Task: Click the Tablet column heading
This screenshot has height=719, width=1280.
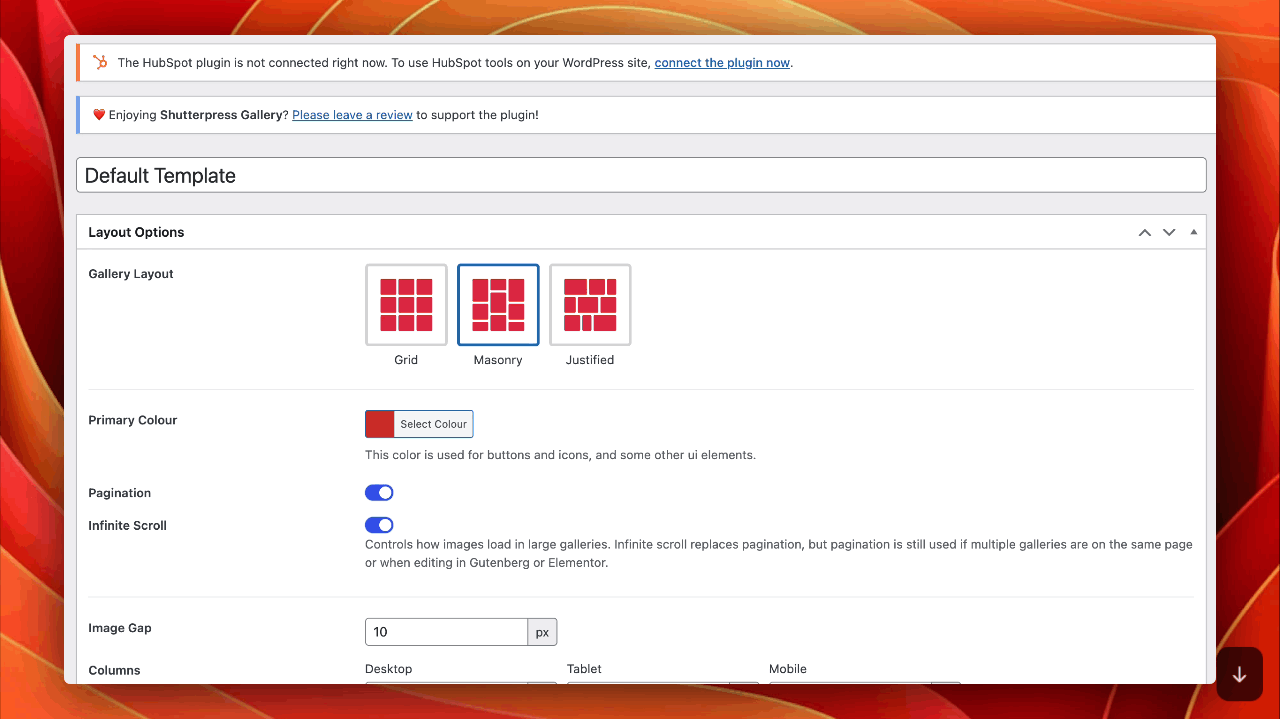Action: pos(584,669)
